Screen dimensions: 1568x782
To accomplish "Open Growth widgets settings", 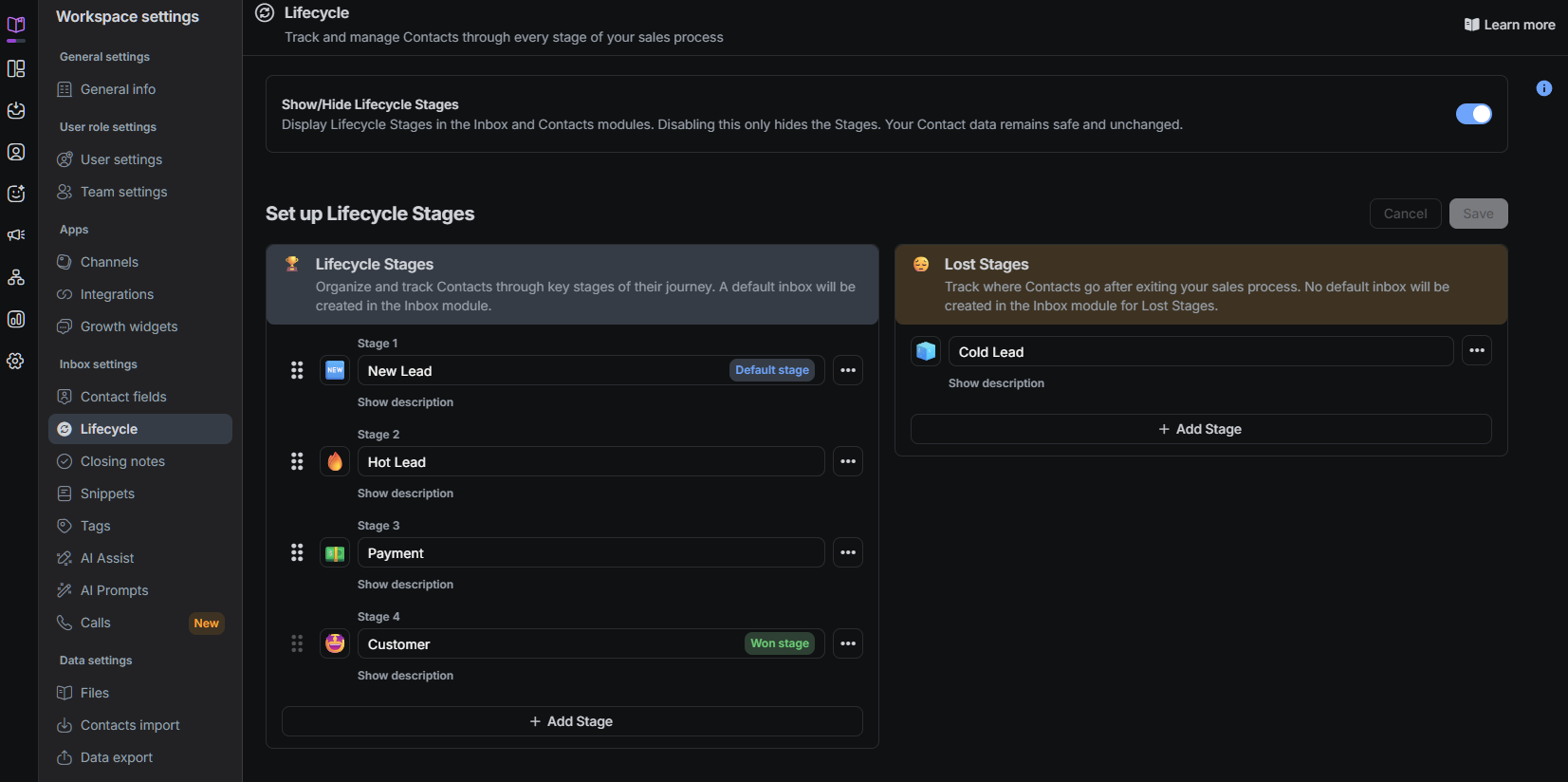I will pos(140,326).
